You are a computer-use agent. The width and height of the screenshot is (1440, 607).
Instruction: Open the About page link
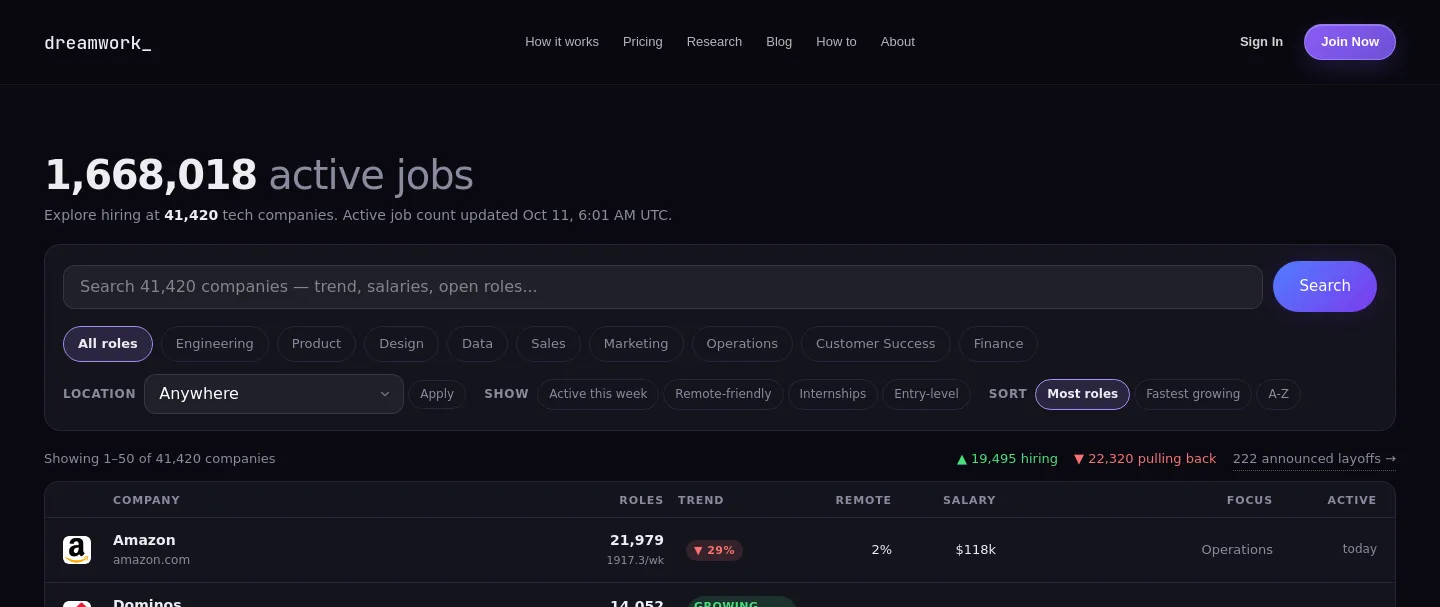[898, 42]
